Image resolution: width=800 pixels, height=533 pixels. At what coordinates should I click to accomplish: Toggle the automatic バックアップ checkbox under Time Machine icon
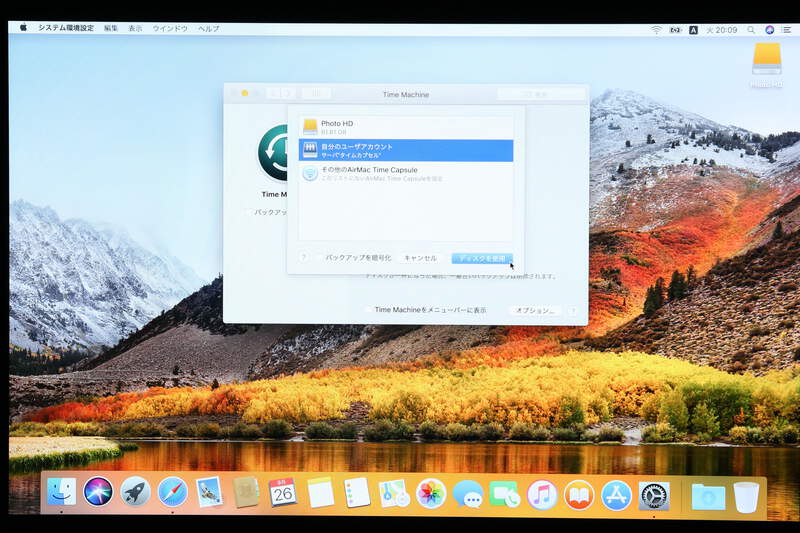click(248, 212)
